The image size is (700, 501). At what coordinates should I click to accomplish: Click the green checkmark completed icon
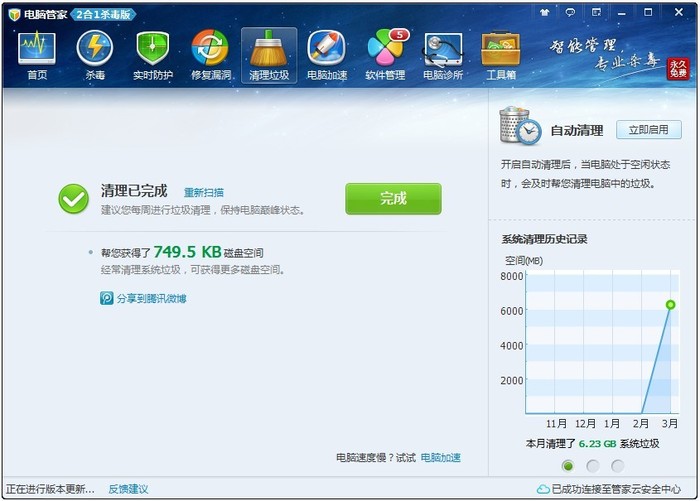[73, 199]
